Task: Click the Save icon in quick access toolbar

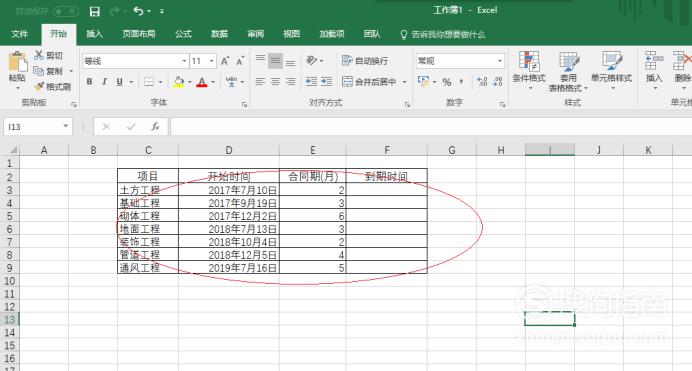Action: tap(94, 11)
